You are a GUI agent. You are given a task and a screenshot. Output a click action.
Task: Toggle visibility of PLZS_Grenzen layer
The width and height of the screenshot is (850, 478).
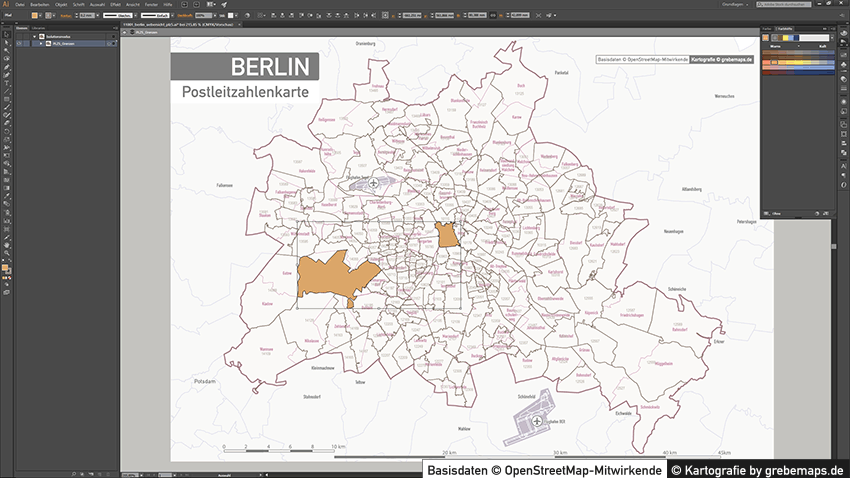coord(17,45)
